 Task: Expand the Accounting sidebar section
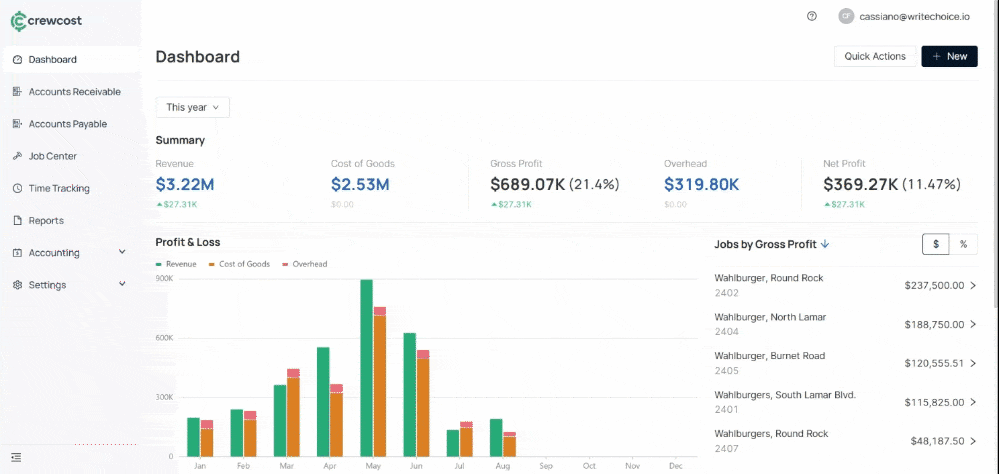[x=122, y=253]
